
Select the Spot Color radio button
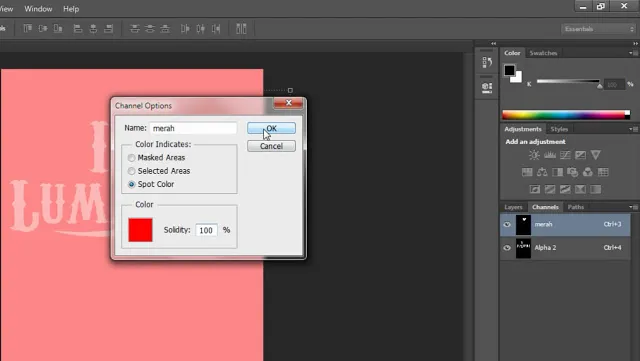131,184
